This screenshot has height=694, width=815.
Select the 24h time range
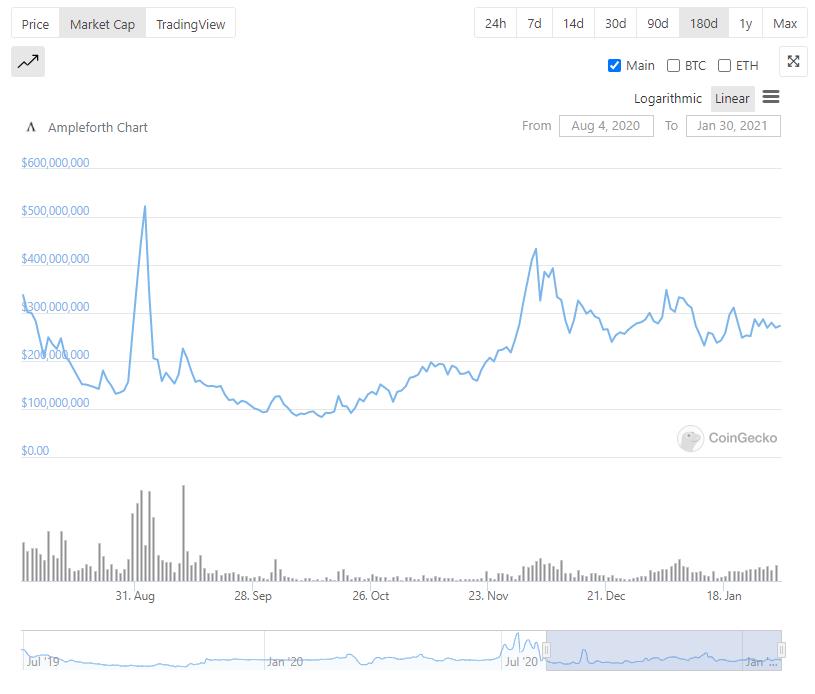click(x=495, y=23)
